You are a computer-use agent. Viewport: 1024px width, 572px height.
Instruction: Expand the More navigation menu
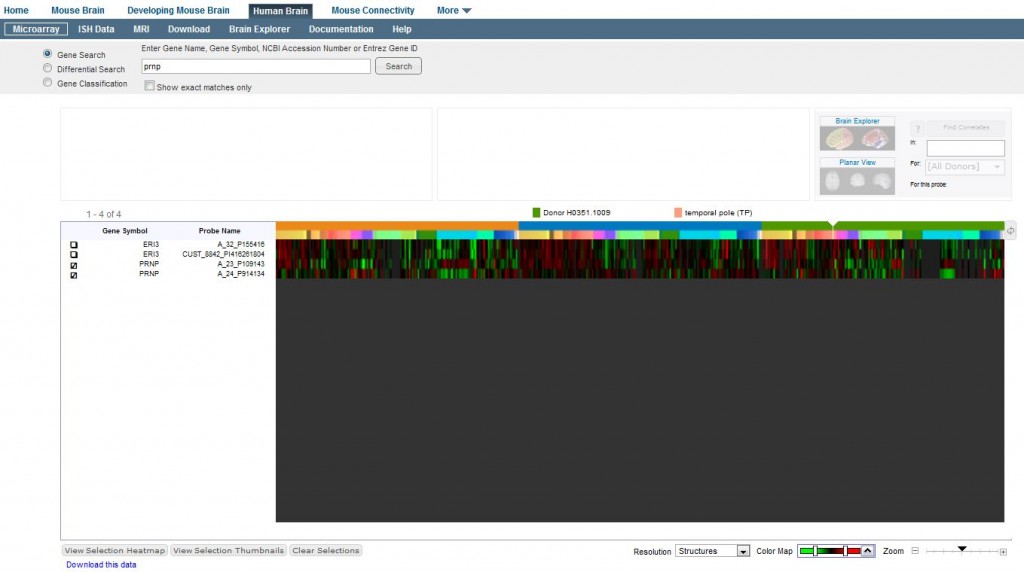point(454,10)
